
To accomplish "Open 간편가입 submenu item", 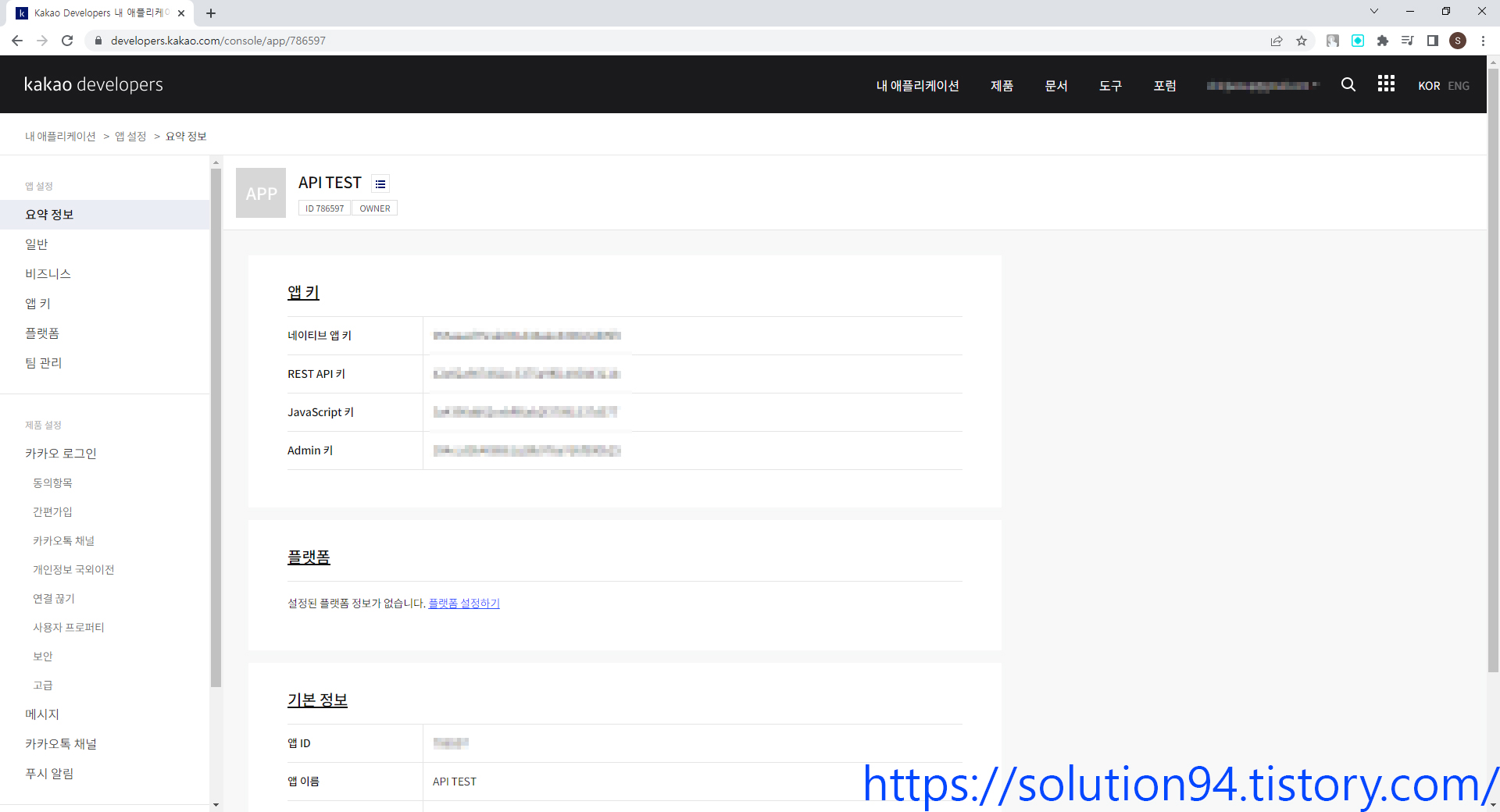I will pyautogui.click(x=52, y=512).
